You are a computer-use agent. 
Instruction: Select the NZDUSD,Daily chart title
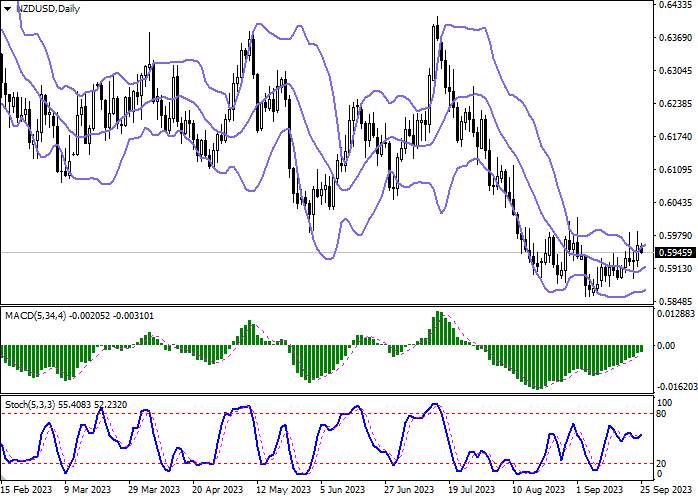click(48, 8)
